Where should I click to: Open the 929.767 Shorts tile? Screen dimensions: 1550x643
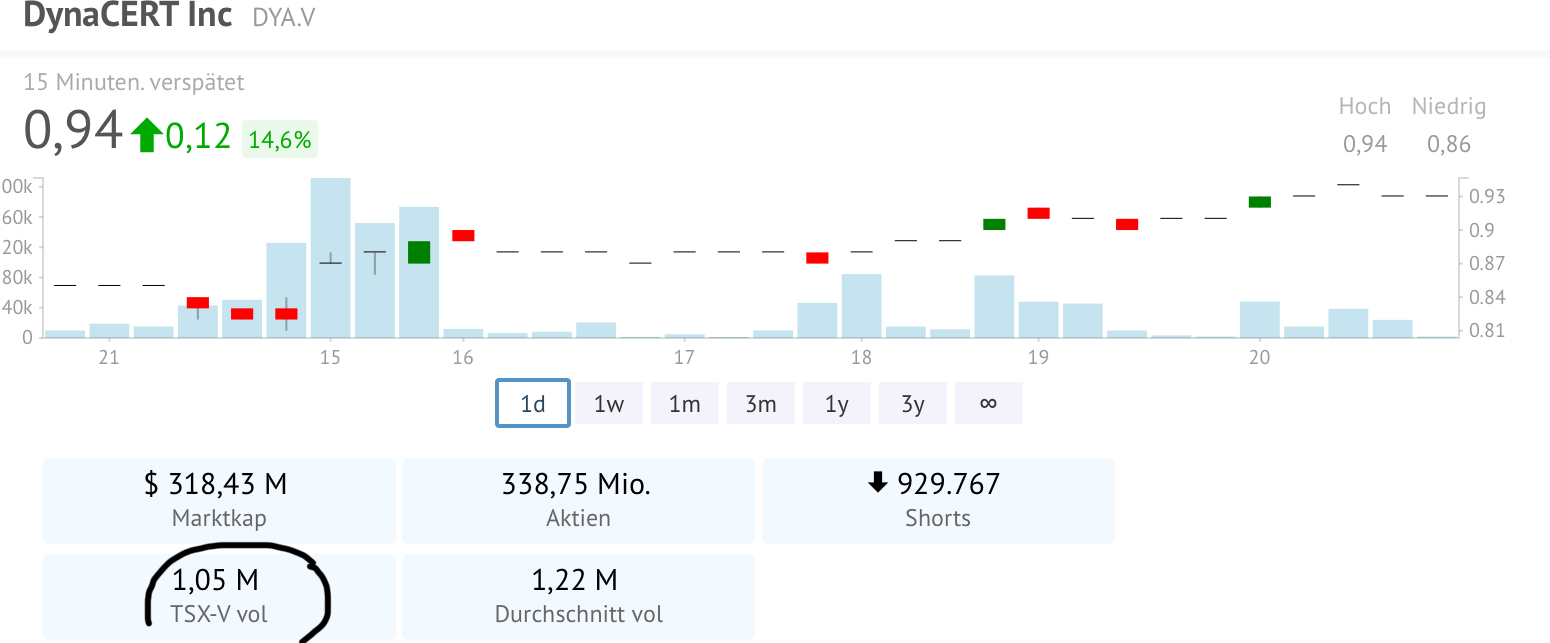[x=938, y=501]
